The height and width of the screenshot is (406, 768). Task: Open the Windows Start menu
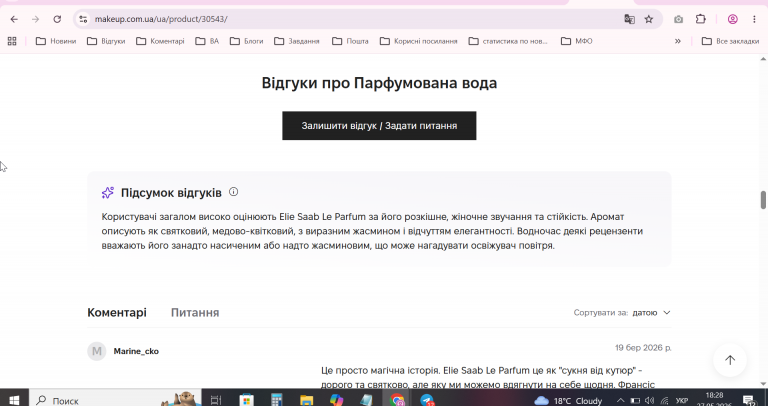click(14, 400)
